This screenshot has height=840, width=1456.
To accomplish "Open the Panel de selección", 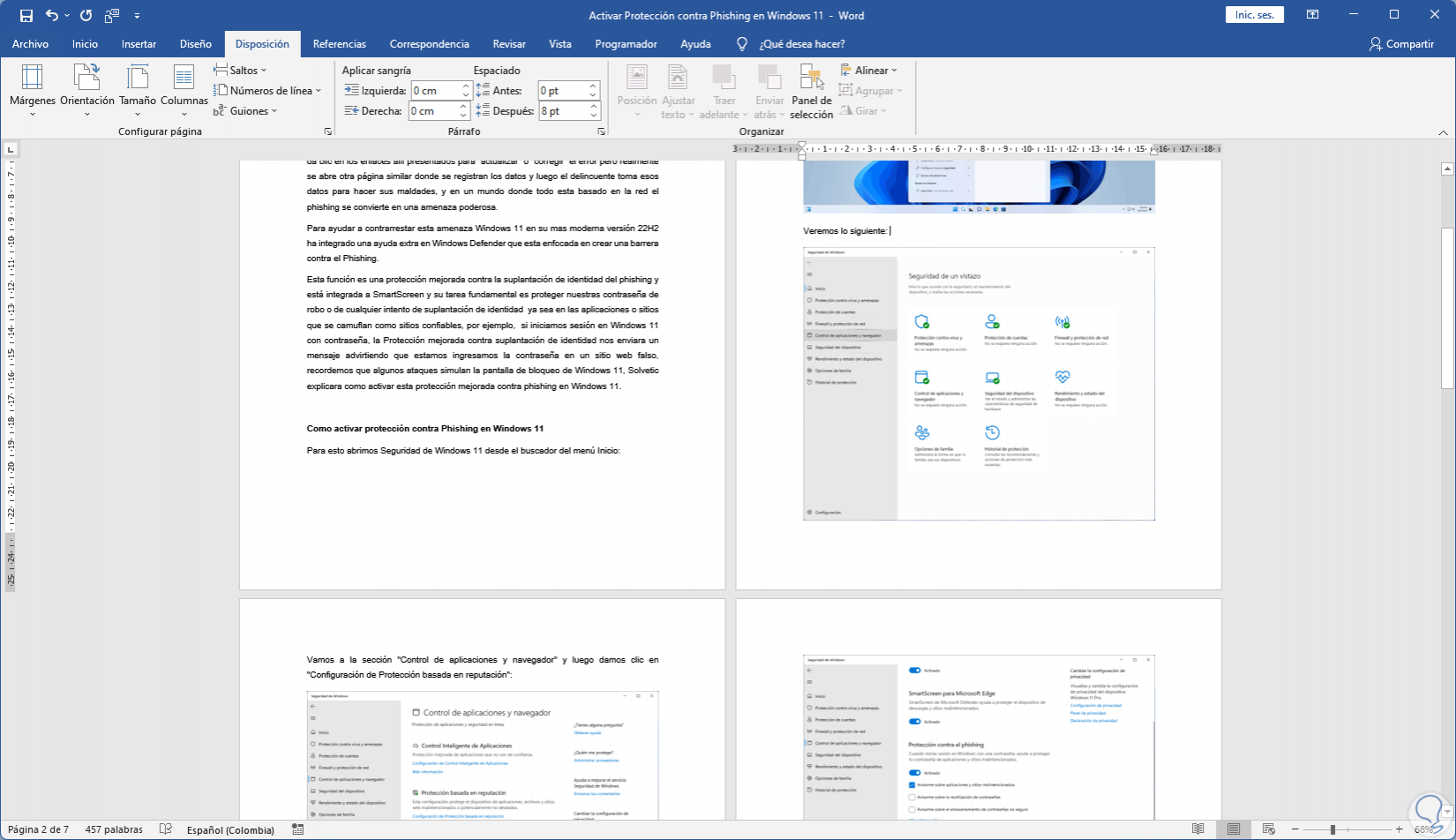I will pos(812,91).
